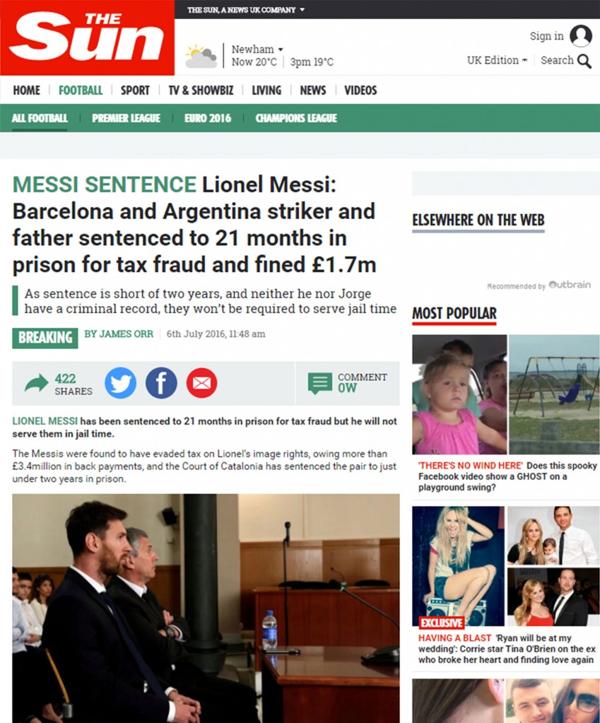Click the Search magnifying glass icon
Image resolution: width=600 pixels, height=723 pixels.
point(584,61)
